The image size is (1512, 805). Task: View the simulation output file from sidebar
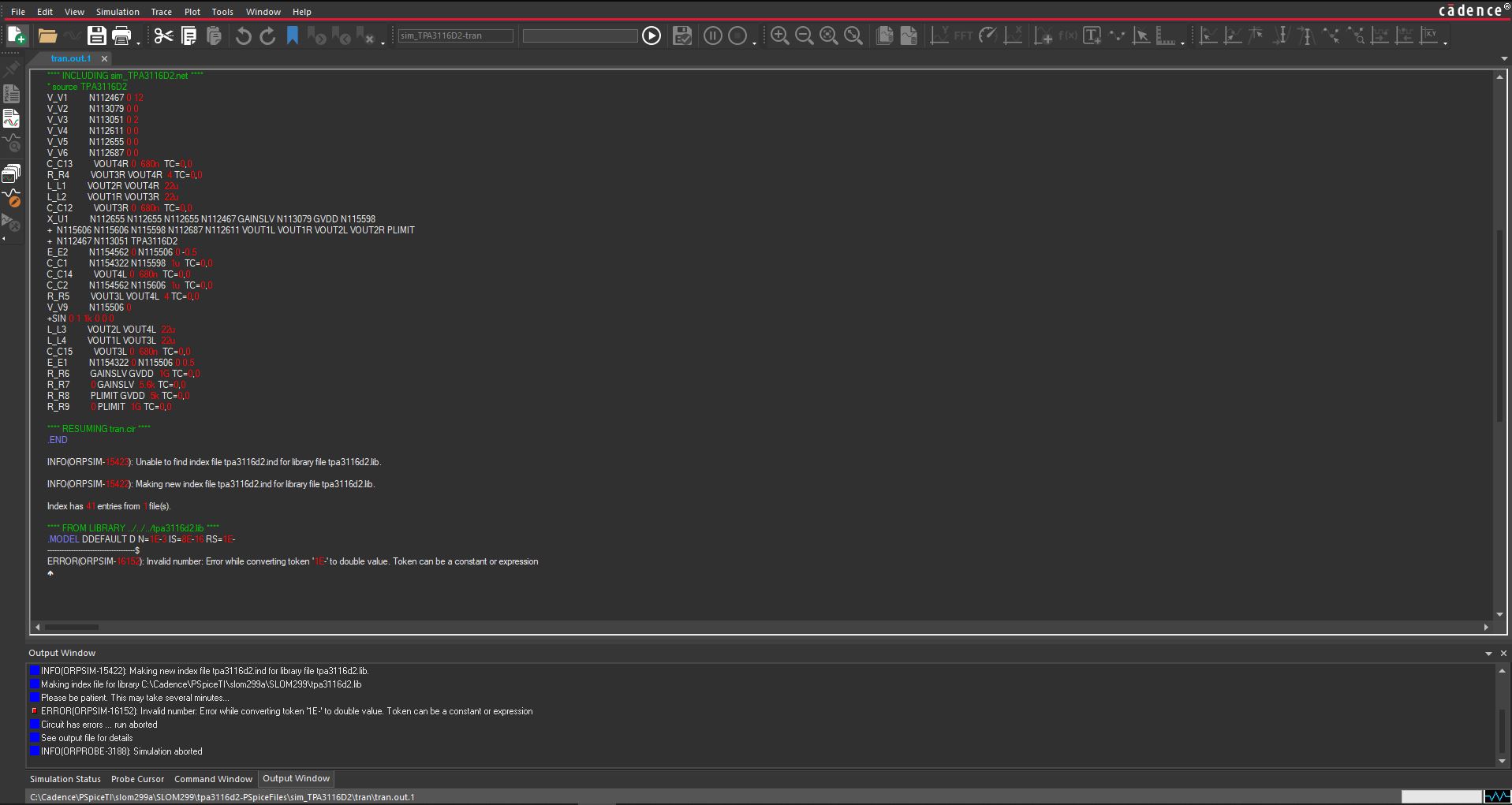pos(11,94)
